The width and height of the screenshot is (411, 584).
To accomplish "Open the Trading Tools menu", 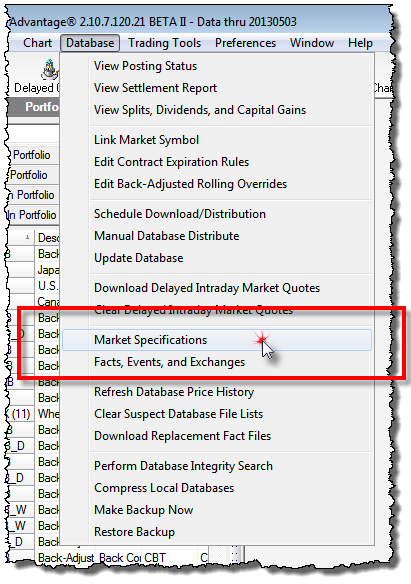I will 165,43.
